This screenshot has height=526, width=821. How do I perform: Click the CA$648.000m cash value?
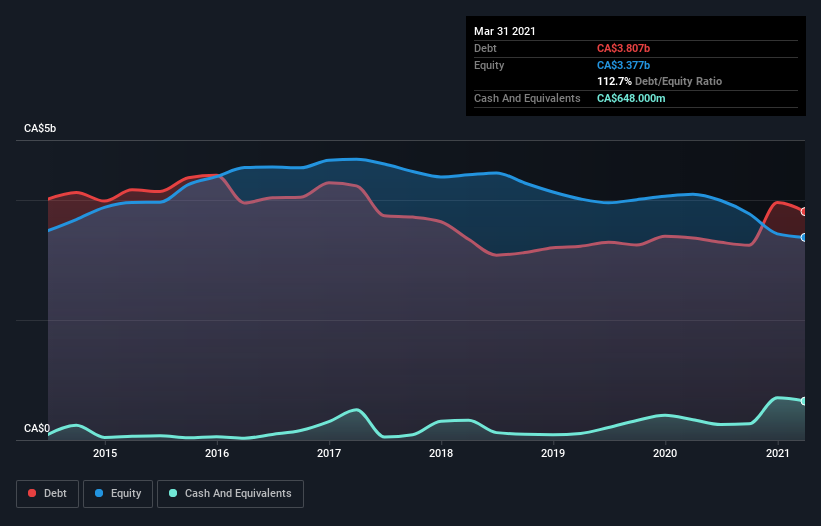click(631, 98)
